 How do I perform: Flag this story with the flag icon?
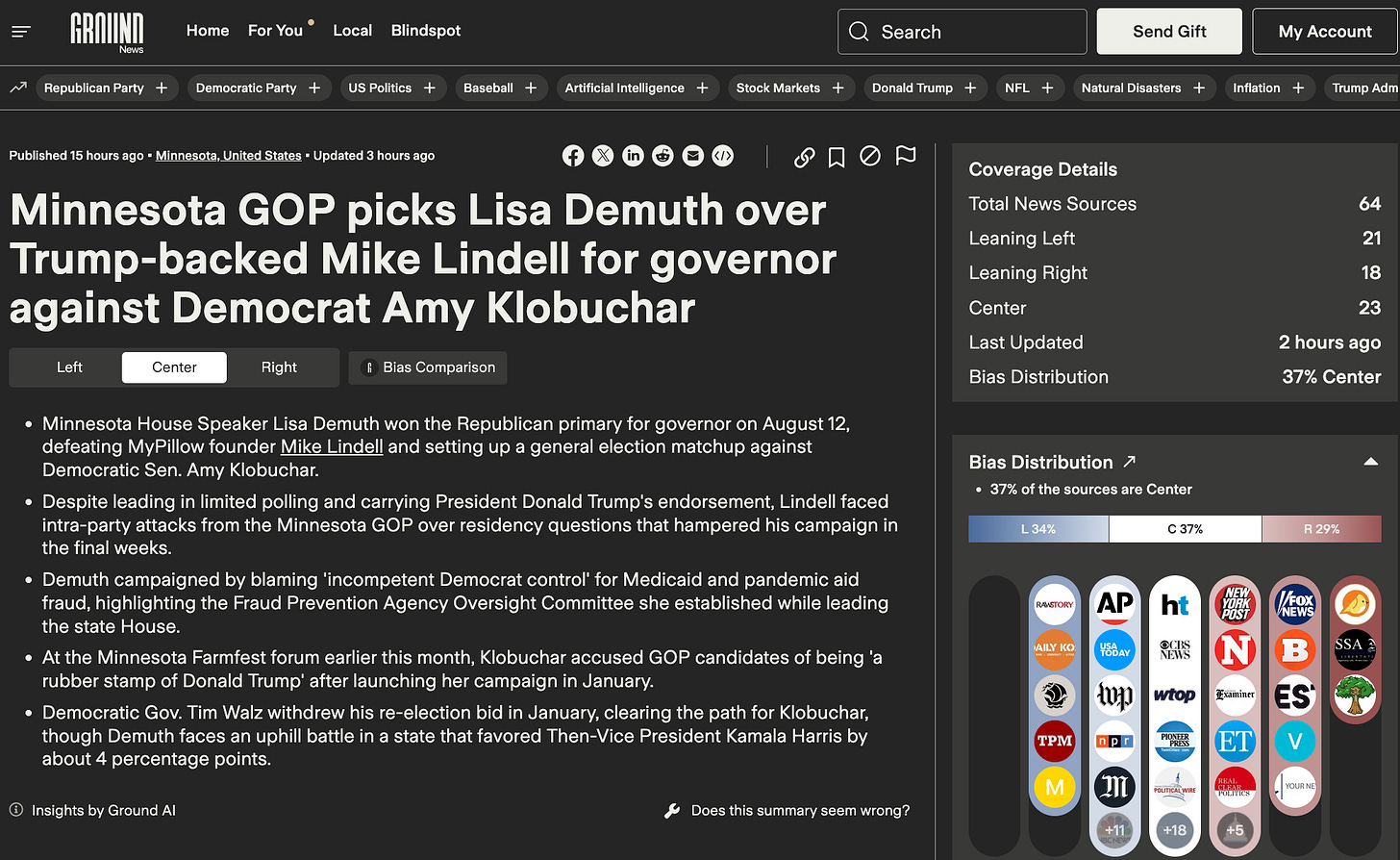906,156
